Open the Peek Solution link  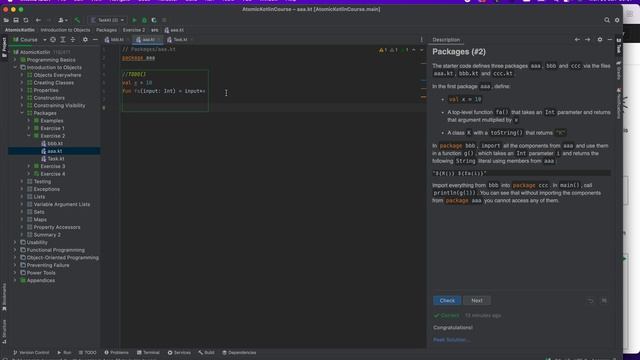click(x=451, y=340)
